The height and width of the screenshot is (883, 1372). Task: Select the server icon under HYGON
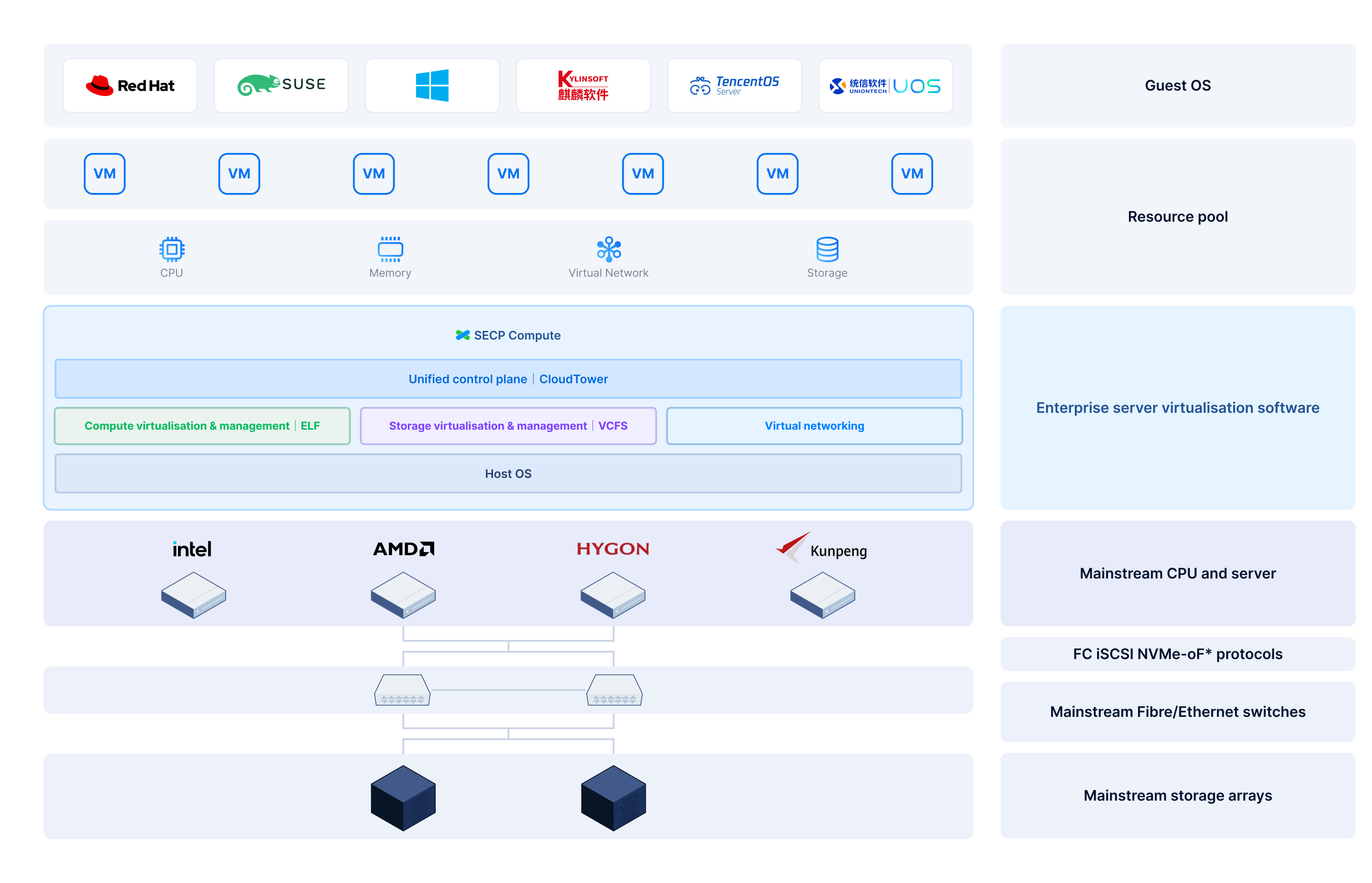click(612, 594)
